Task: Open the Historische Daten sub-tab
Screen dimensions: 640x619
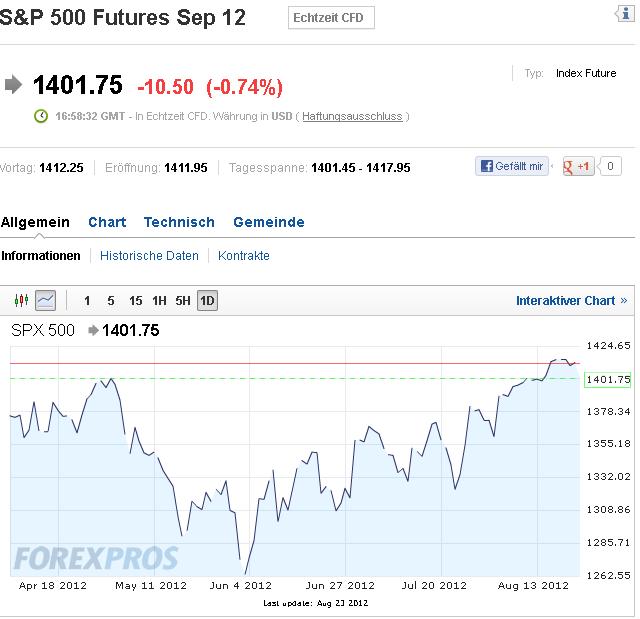Action: [149, 256]
